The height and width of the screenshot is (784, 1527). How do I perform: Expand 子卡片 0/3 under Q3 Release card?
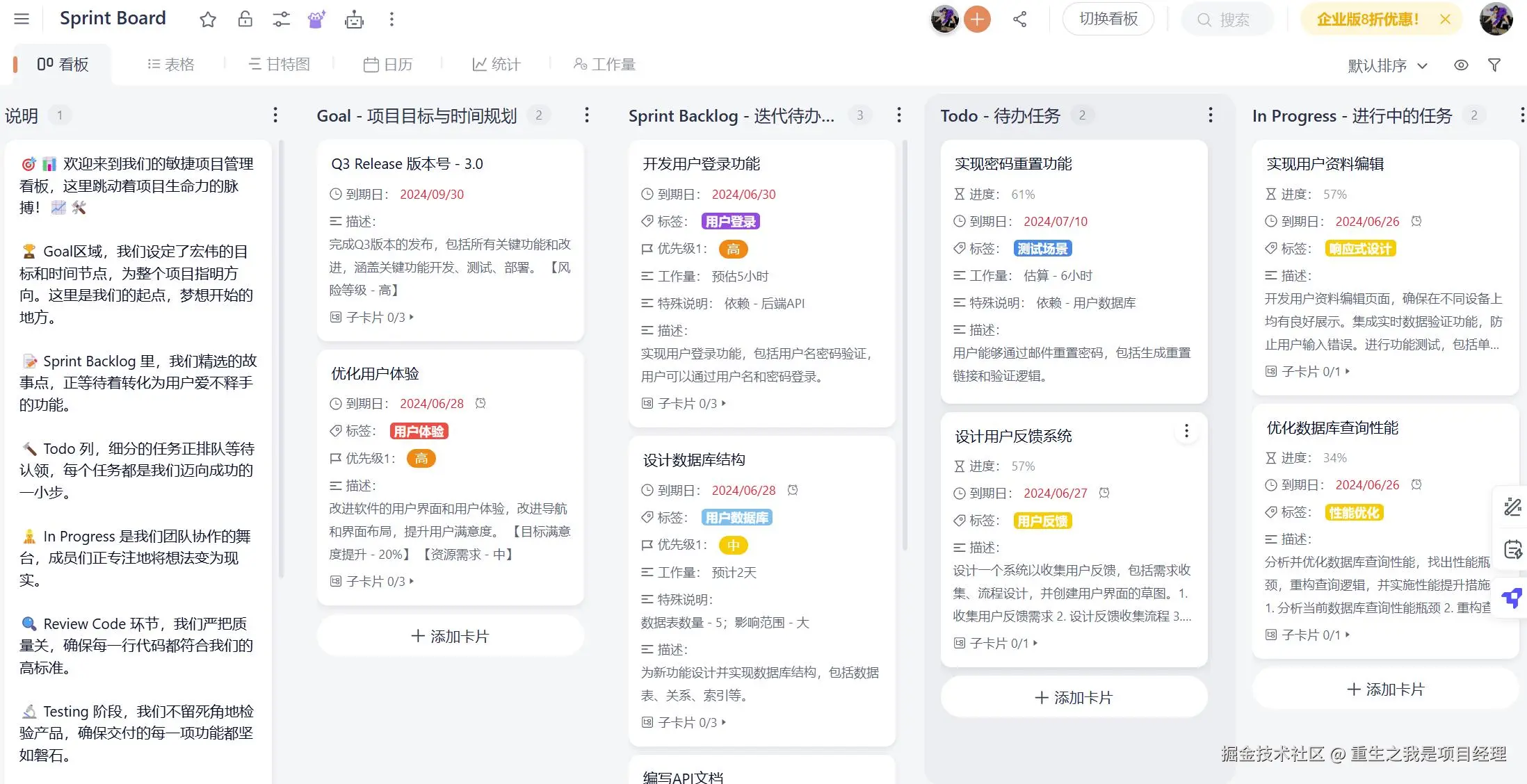point(380,318)
